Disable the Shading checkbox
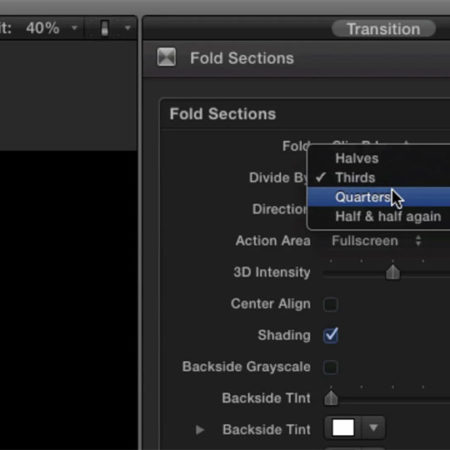The height and width of the screenshot is (450, 450). point(331,335)
